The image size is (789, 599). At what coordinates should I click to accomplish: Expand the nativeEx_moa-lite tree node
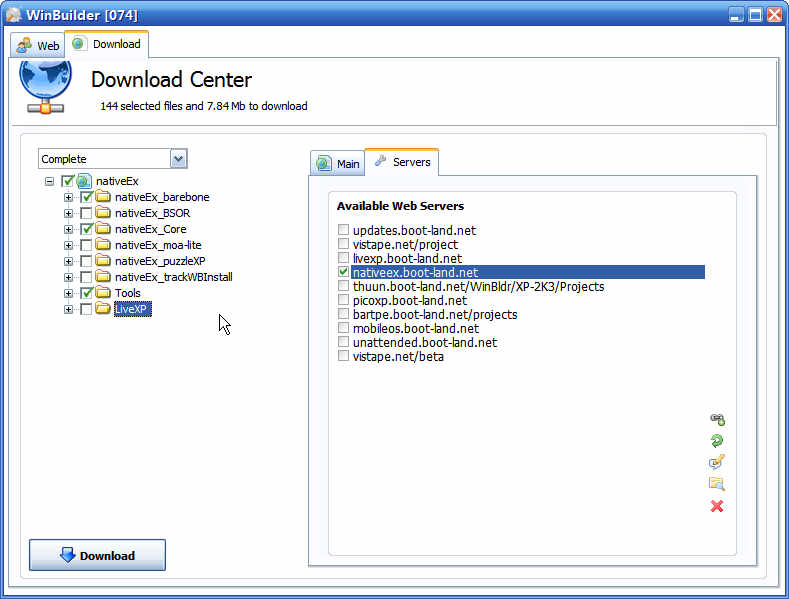(x=68, y=246)
